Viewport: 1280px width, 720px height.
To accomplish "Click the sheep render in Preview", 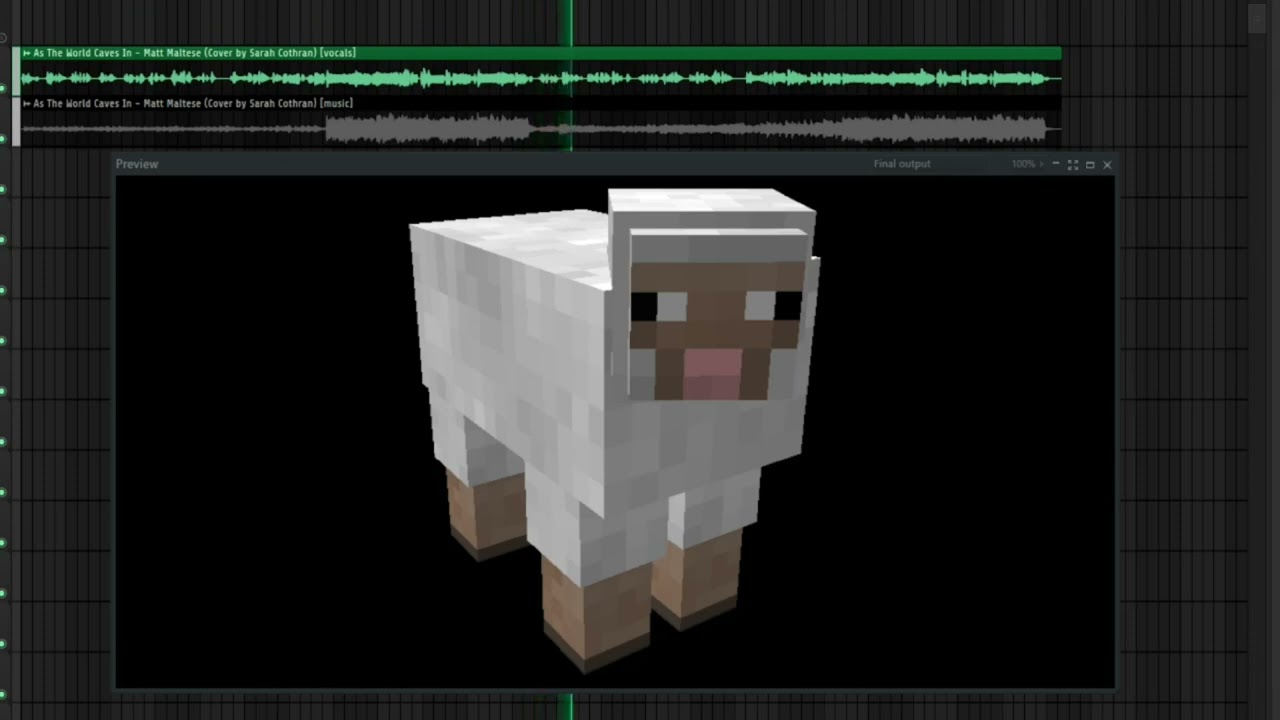I will coord(614,430).
